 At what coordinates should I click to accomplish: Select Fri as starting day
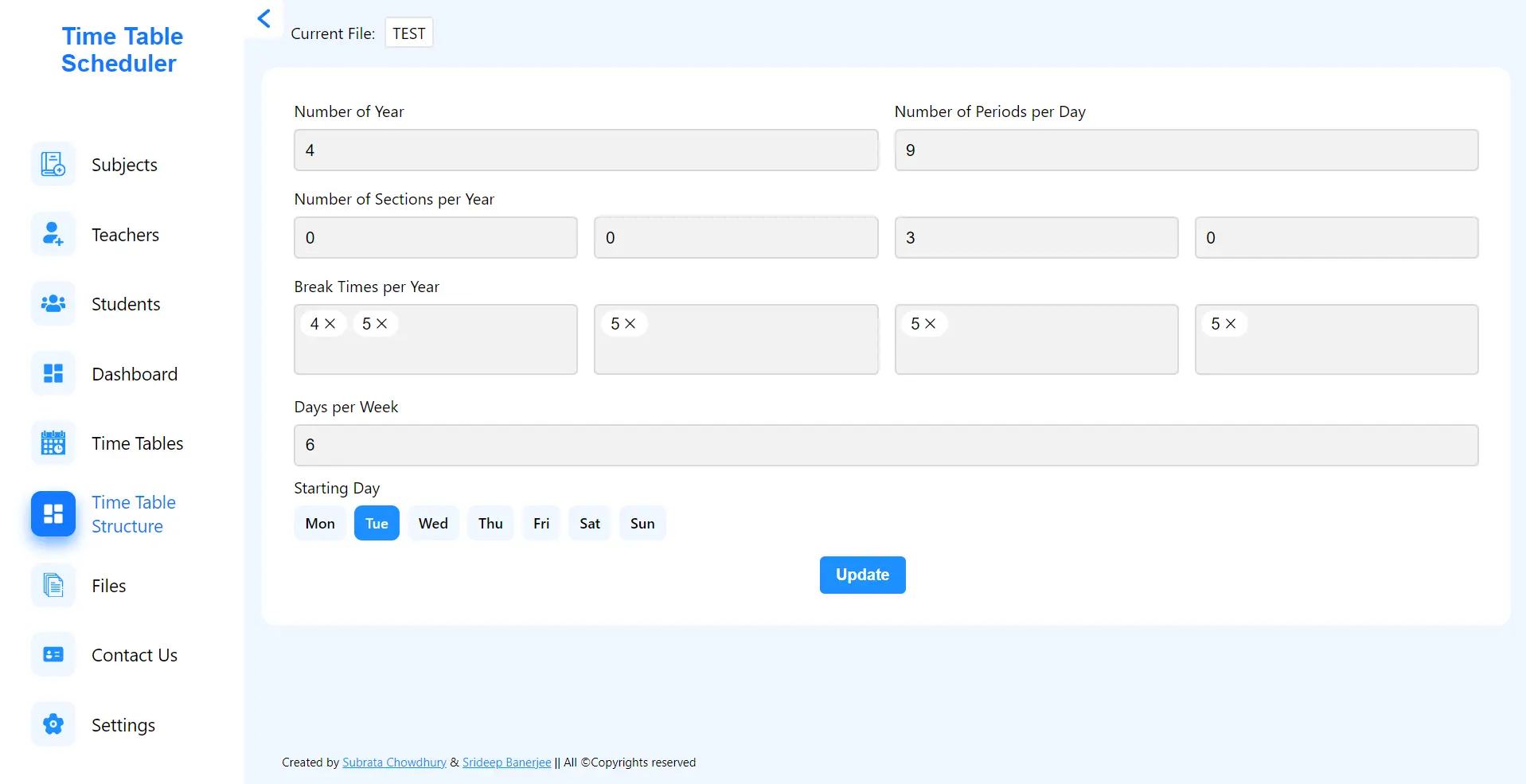point(541,523)
